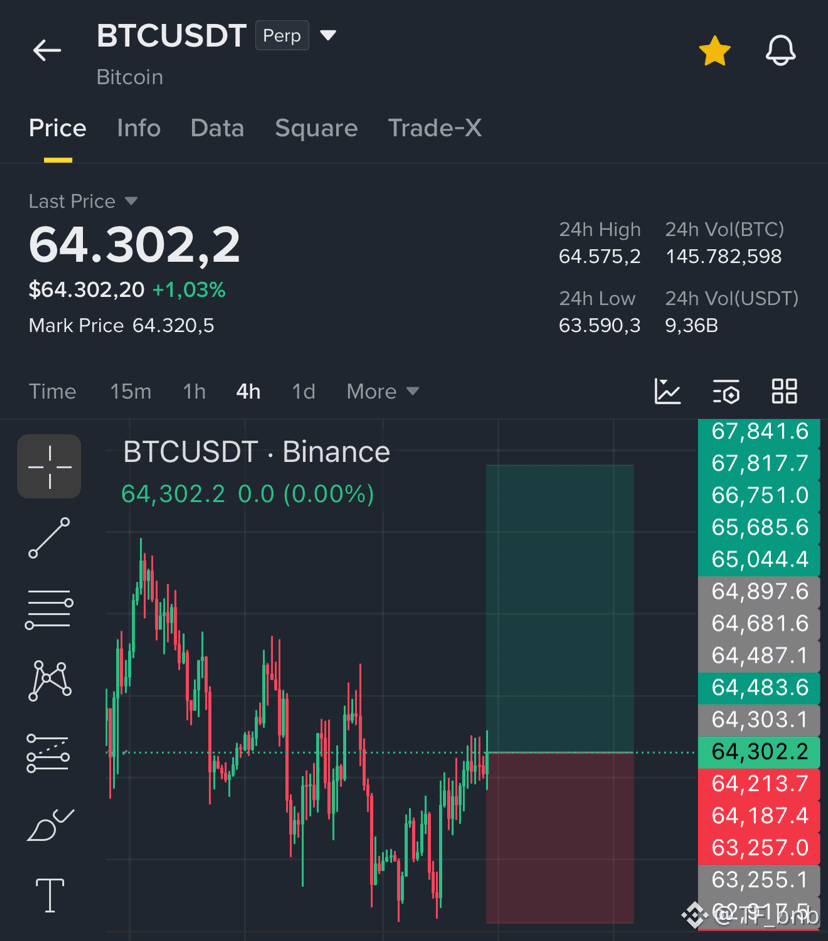Click the 24h Low value 63.590,3
The height and width of the screenshot is (941, 828).
[x=599, y=325]
